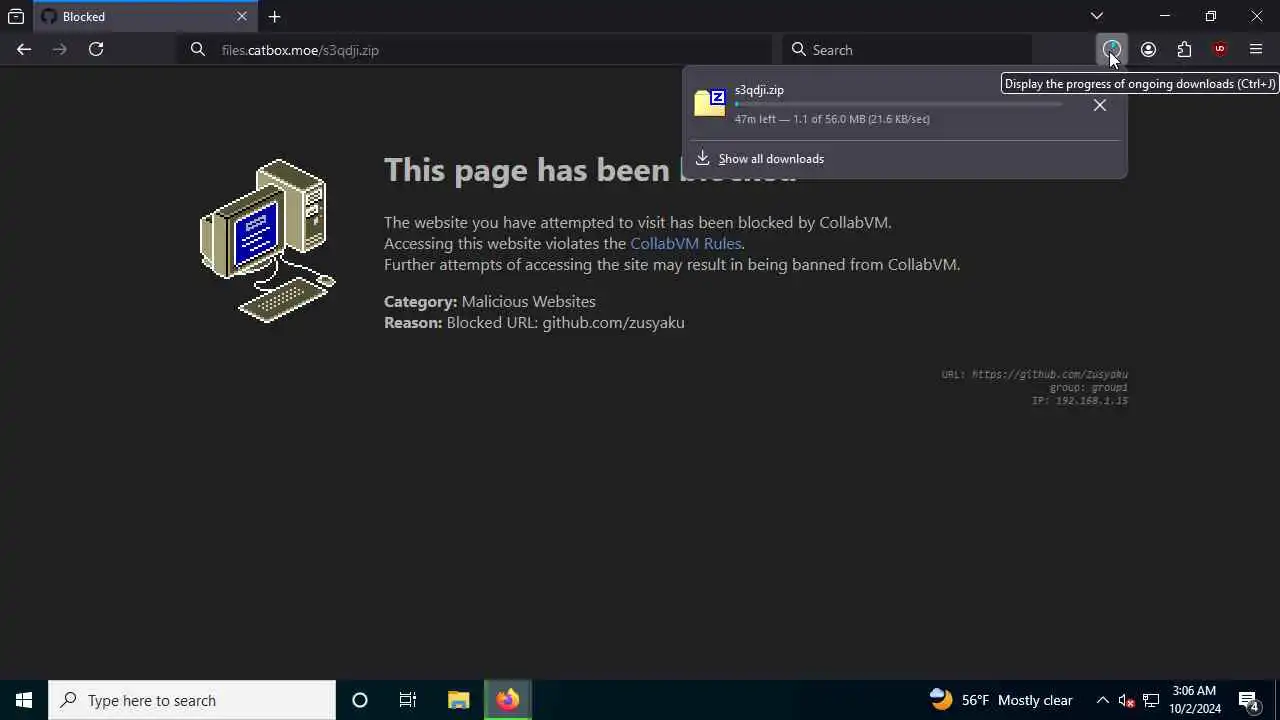Screen dimensions: 1280x720
Task: Cancel the s3qdji.zip download
Action: (x=1100, y=105)
